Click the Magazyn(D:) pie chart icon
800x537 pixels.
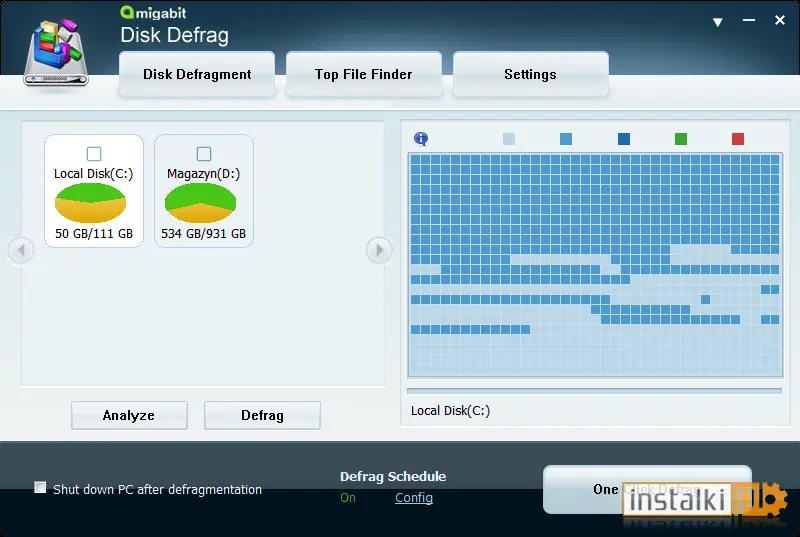[201, 203]
